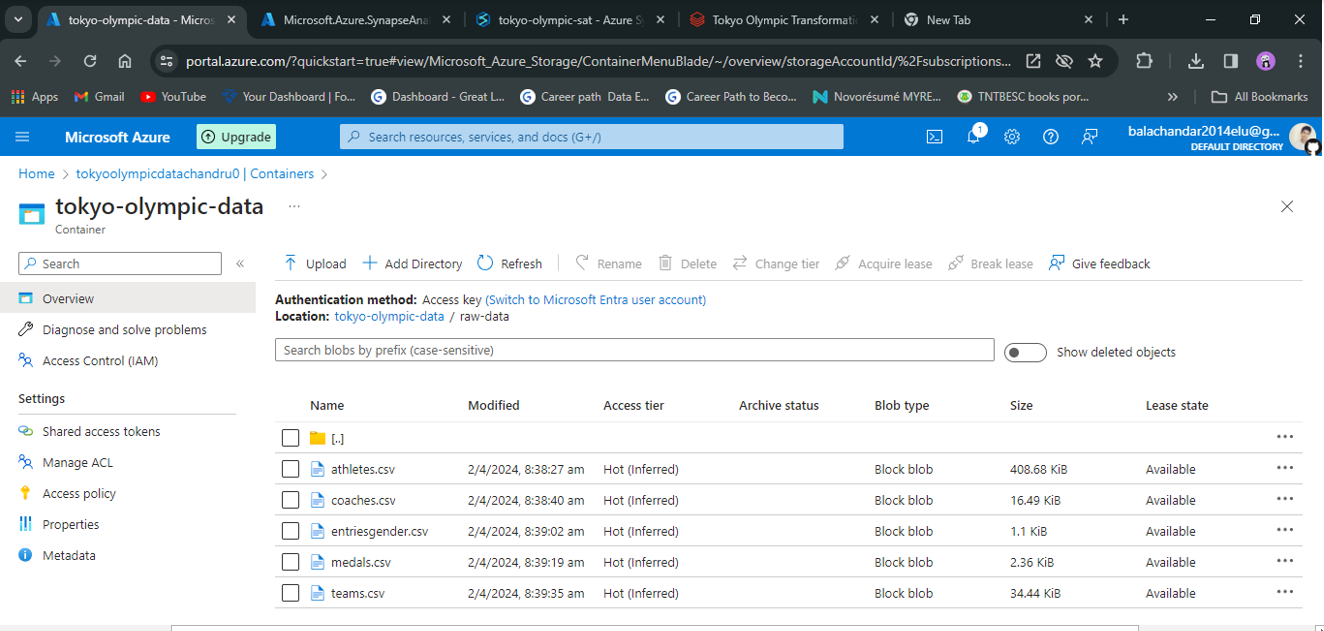
Task: Check the athletes.csv checkbox
Action: coord(290,469)
